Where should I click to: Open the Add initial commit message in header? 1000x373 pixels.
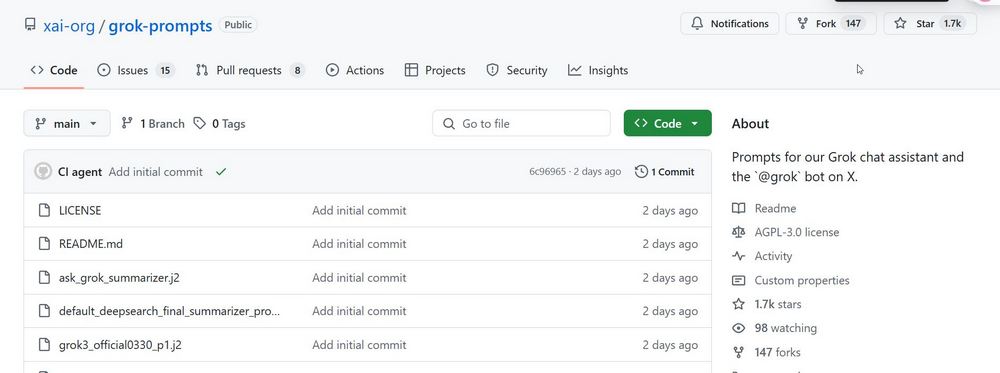pos(156,172)
